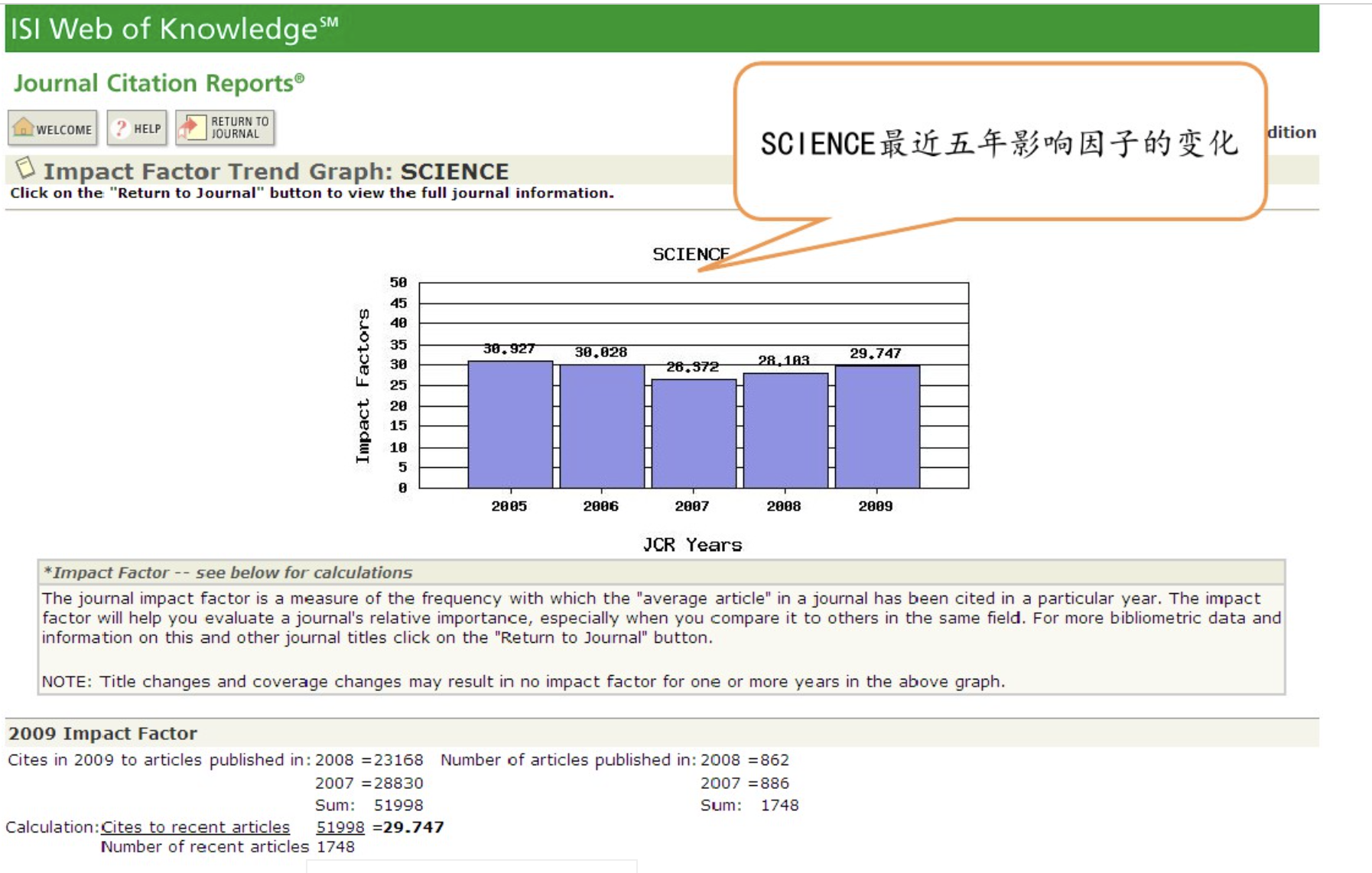This screenshot has height=873, width=1372.
Task: Follow the underlined 51998 calculation link
Action: tap(340, 827)
